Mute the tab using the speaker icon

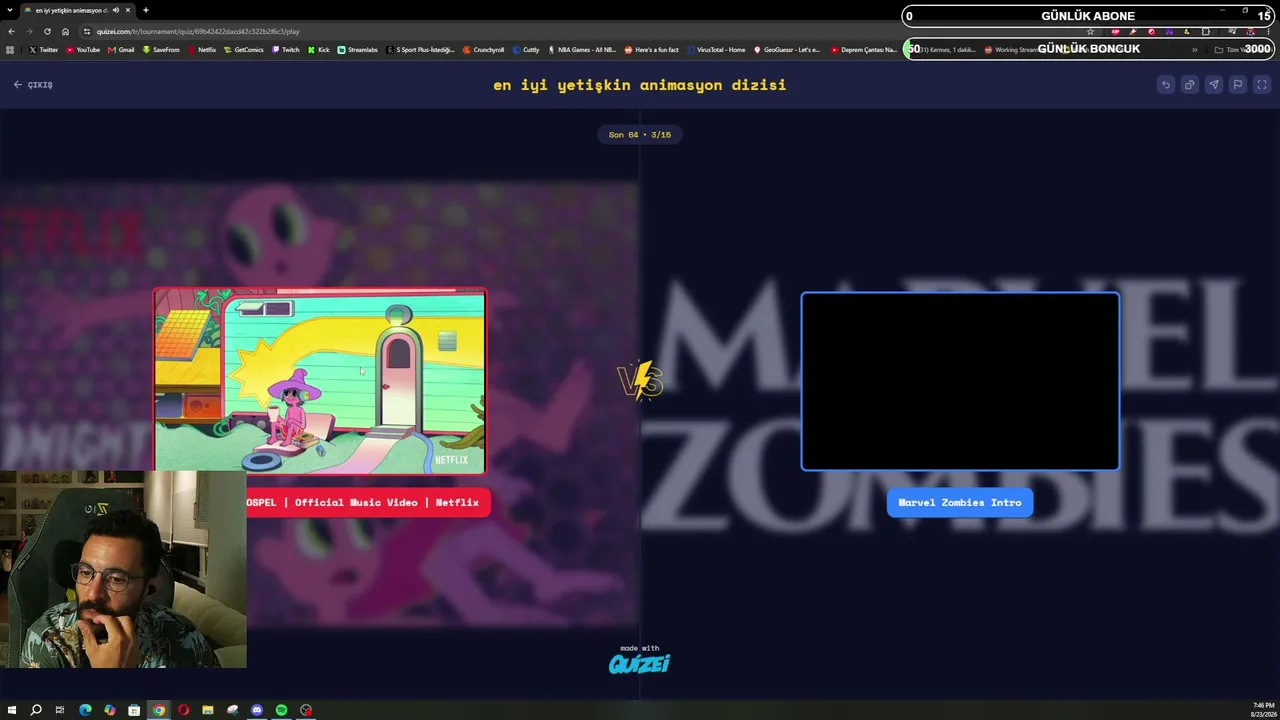(116, 10)
